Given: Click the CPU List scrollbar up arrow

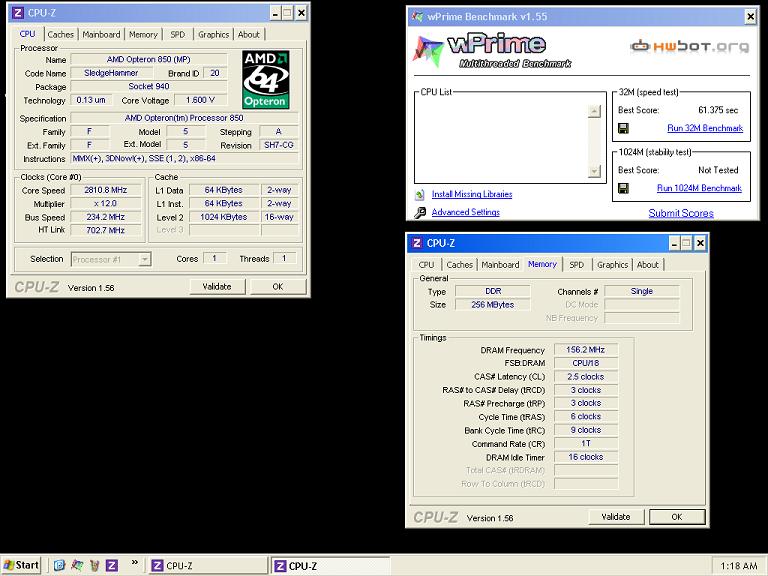Looking at the screenshot, I should point(594,111).
